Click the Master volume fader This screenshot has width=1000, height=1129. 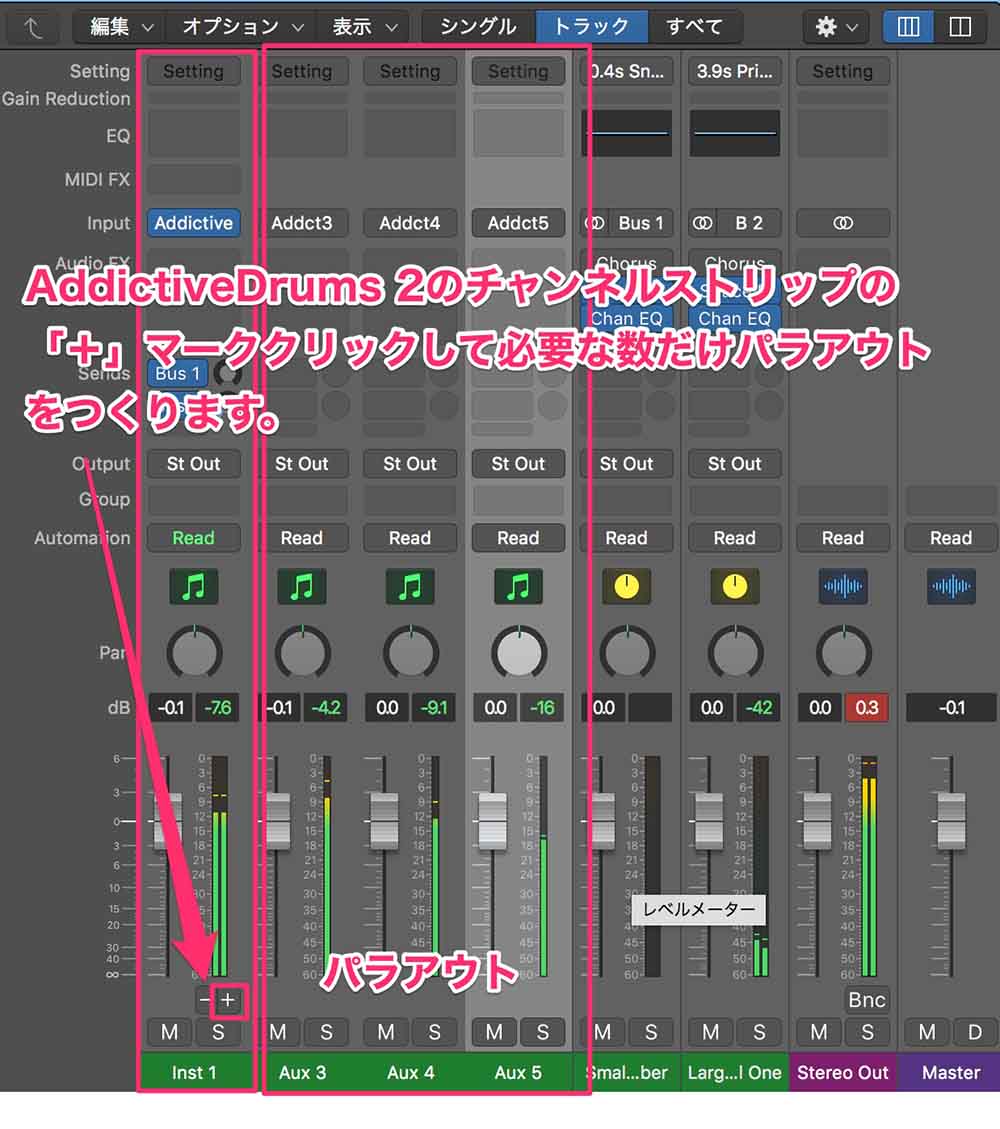[x=951, y=820]
